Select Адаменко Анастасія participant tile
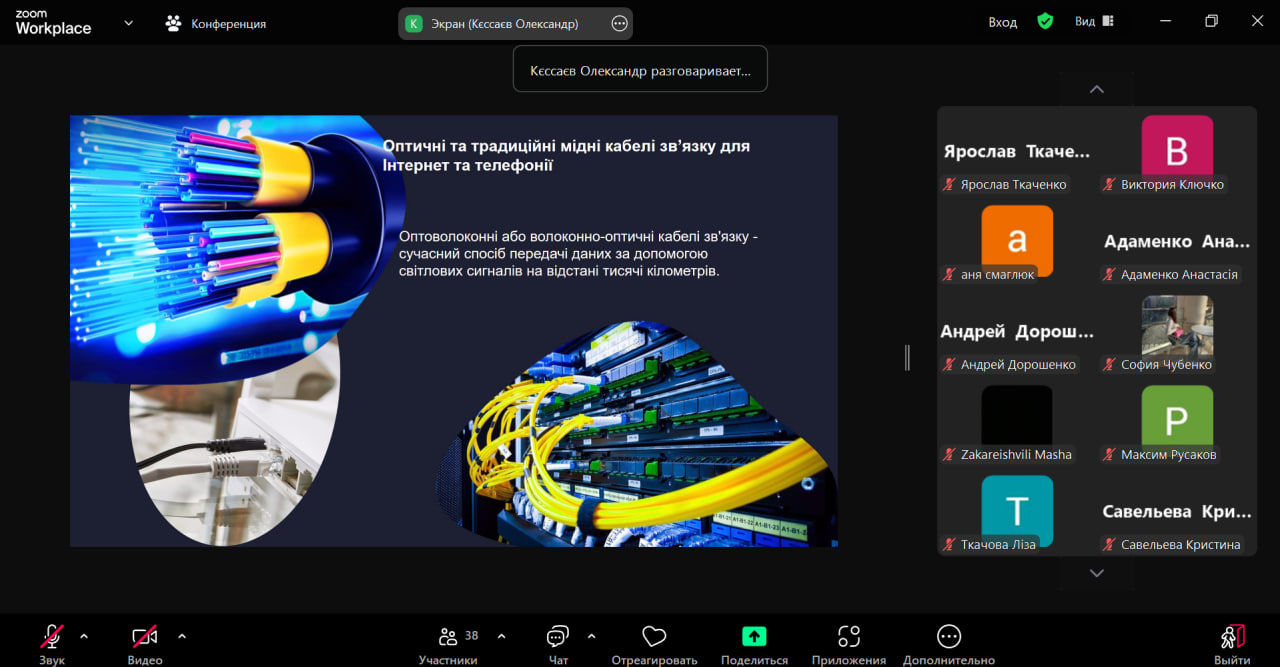The image size is (1280, 667). [1177, 242]
